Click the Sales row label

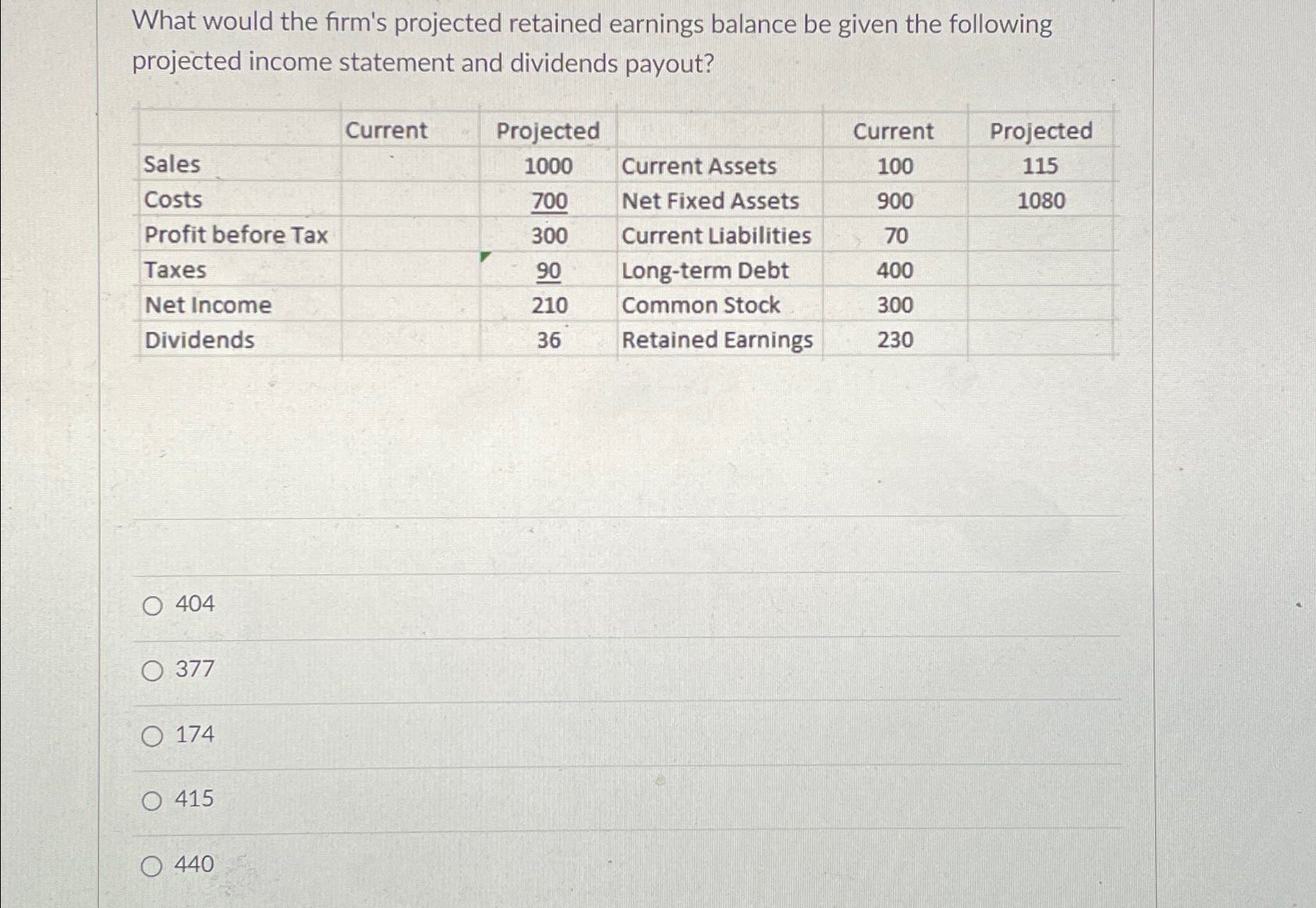[171, 165]
